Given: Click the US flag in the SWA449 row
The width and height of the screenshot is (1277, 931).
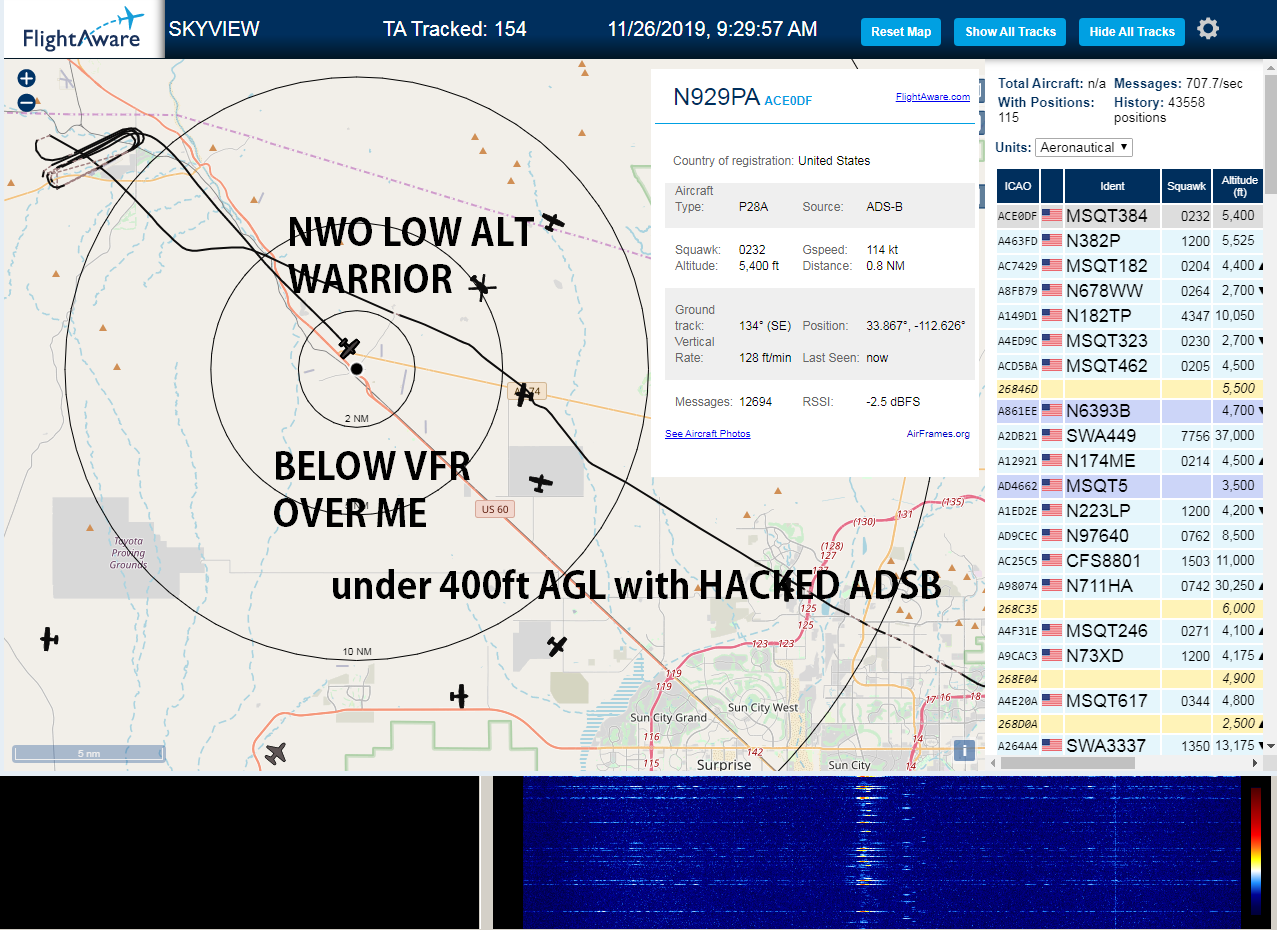Looking at the screenshot, I should pos(1051,436).
